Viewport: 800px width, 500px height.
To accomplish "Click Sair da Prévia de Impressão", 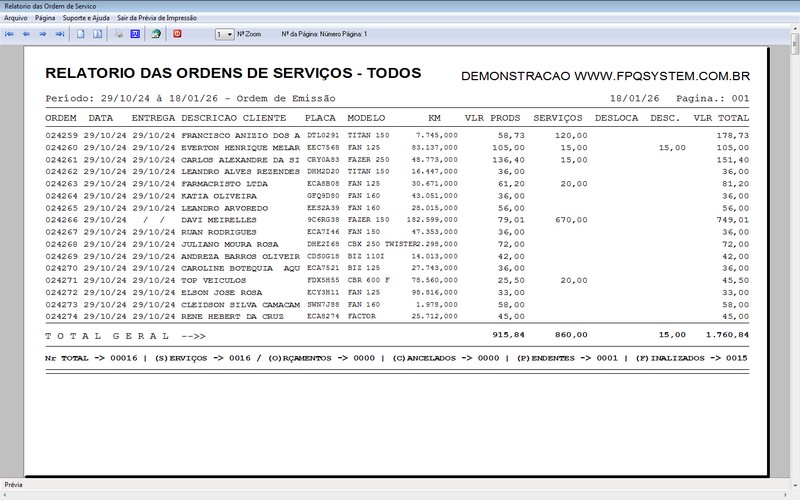I will [x=157, y=18].
